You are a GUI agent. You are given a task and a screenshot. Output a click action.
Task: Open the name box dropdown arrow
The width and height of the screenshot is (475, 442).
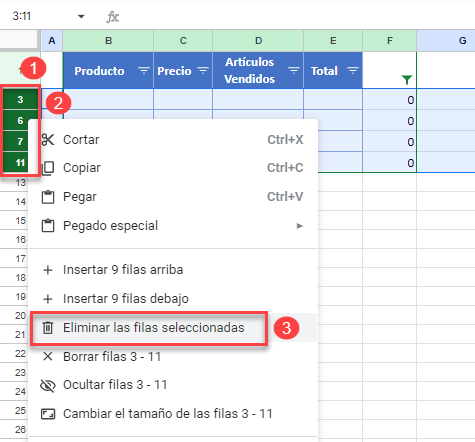(x=81, y=16)
